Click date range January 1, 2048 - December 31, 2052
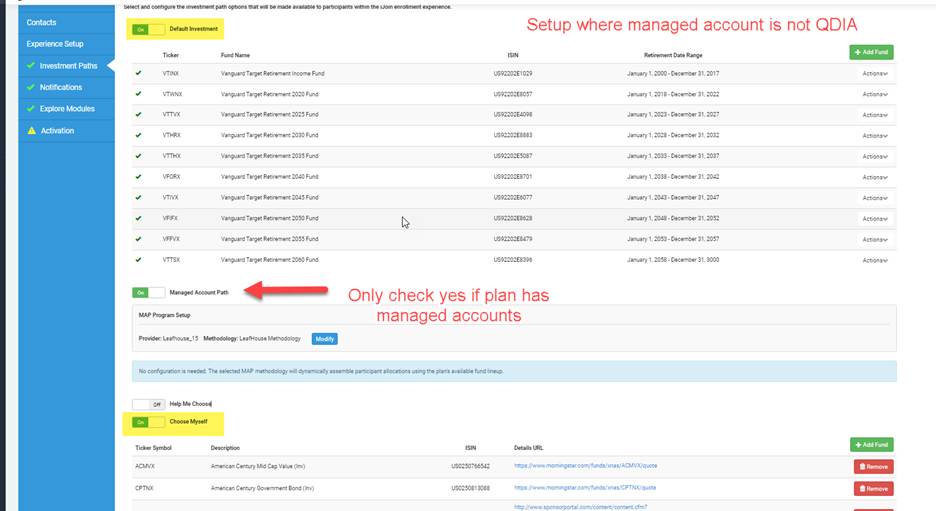 click(673, 218)
